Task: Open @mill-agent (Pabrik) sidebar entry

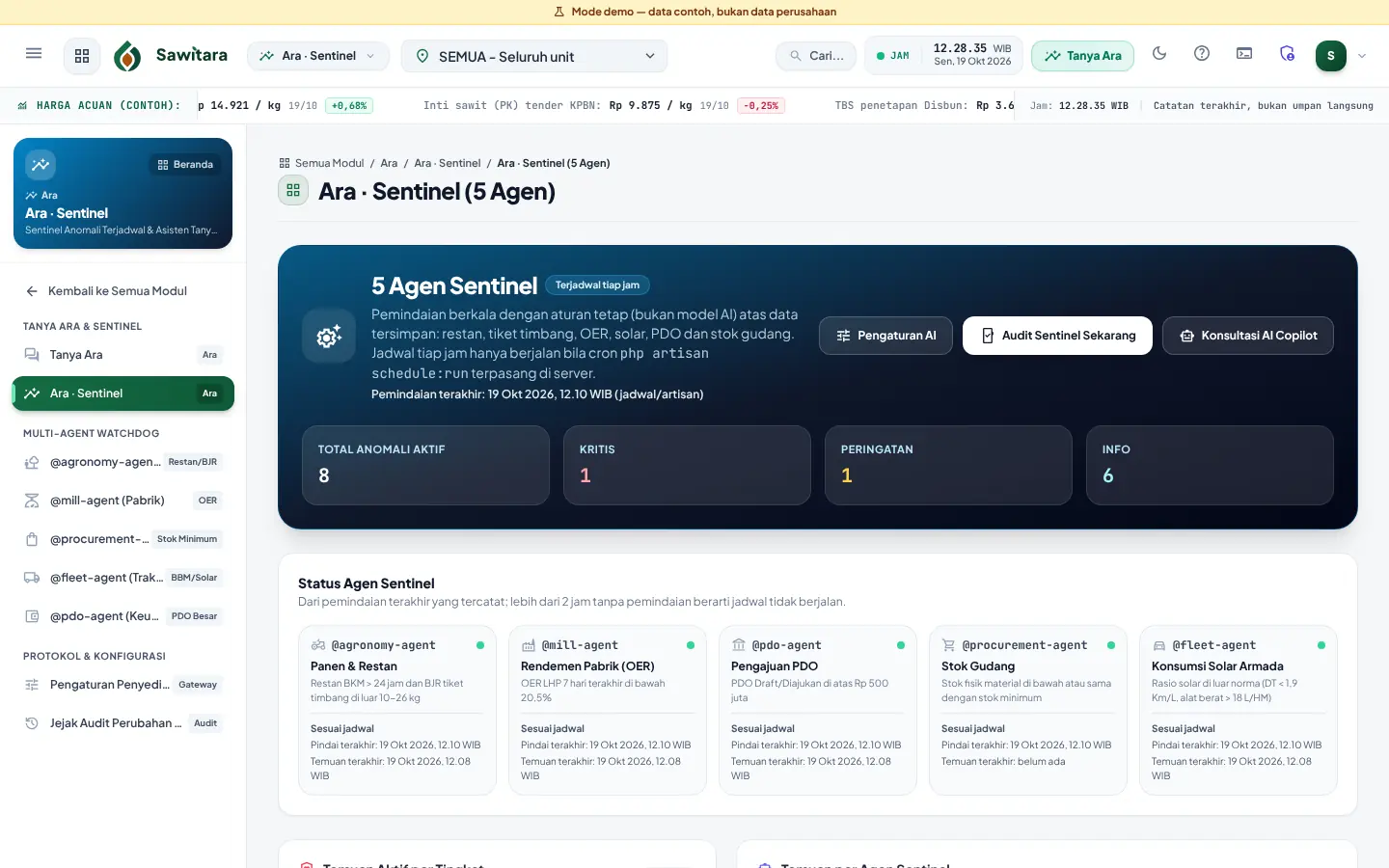Action: coord(123,501)
